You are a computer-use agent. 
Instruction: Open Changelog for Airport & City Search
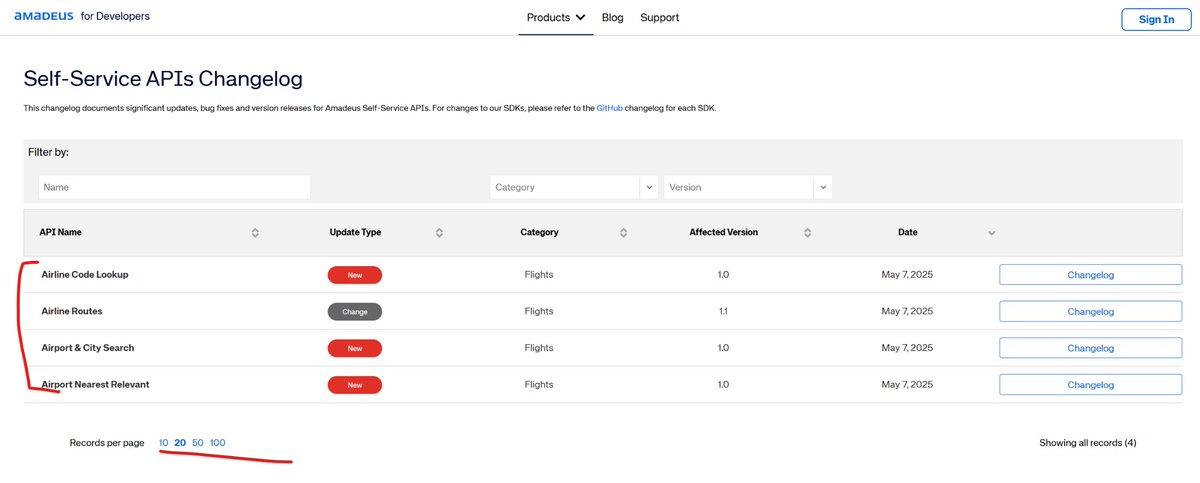[x=1090, y=348]
